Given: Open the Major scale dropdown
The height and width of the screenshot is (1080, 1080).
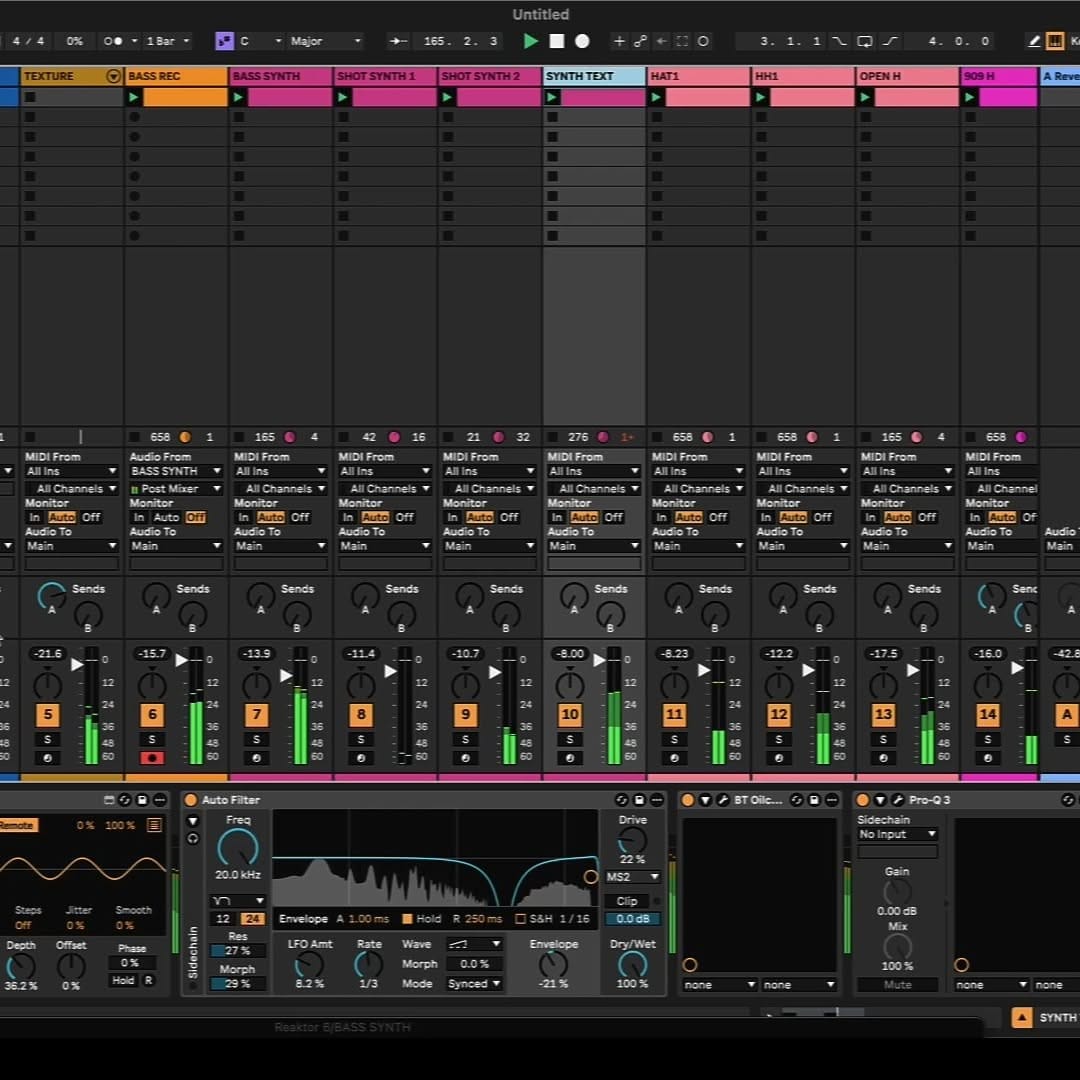Looking at the screenshot, I should 325,41.
